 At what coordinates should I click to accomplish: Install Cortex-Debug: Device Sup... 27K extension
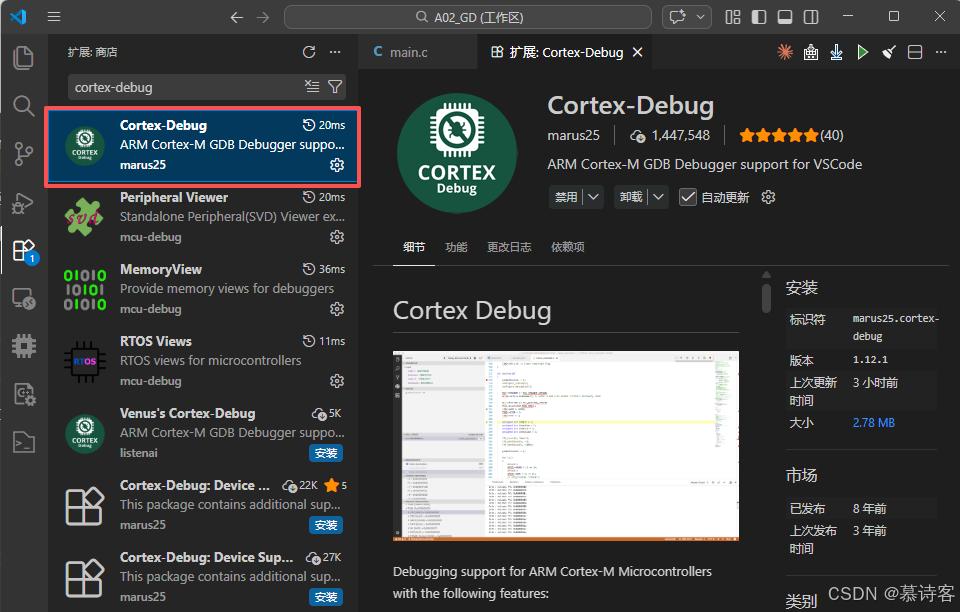click(x=326, y=597)
